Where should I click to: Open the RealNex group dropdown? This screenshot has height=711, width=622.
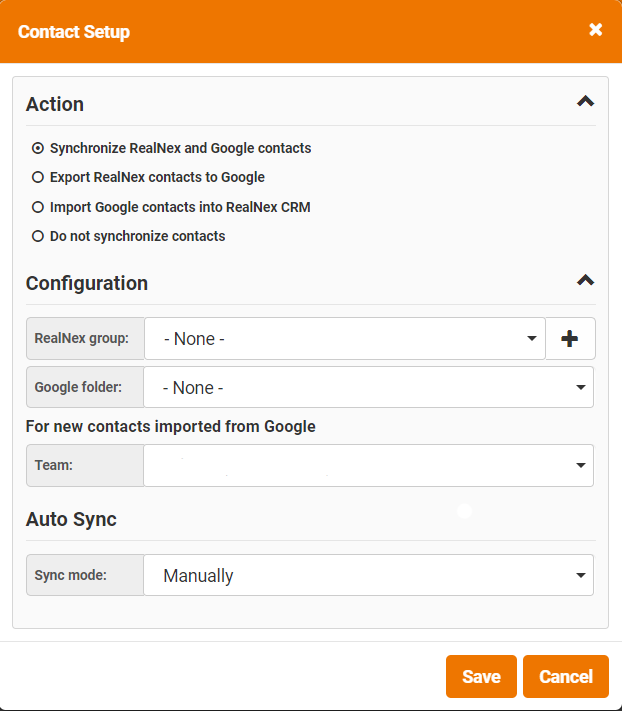pos(345,339)
